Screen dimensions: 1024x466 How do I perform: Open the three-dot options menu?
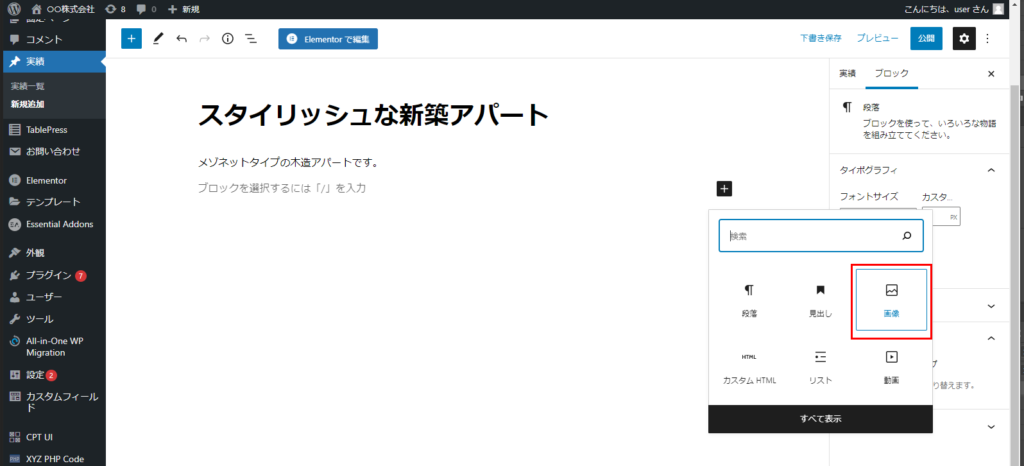click(x=988, y=39)
